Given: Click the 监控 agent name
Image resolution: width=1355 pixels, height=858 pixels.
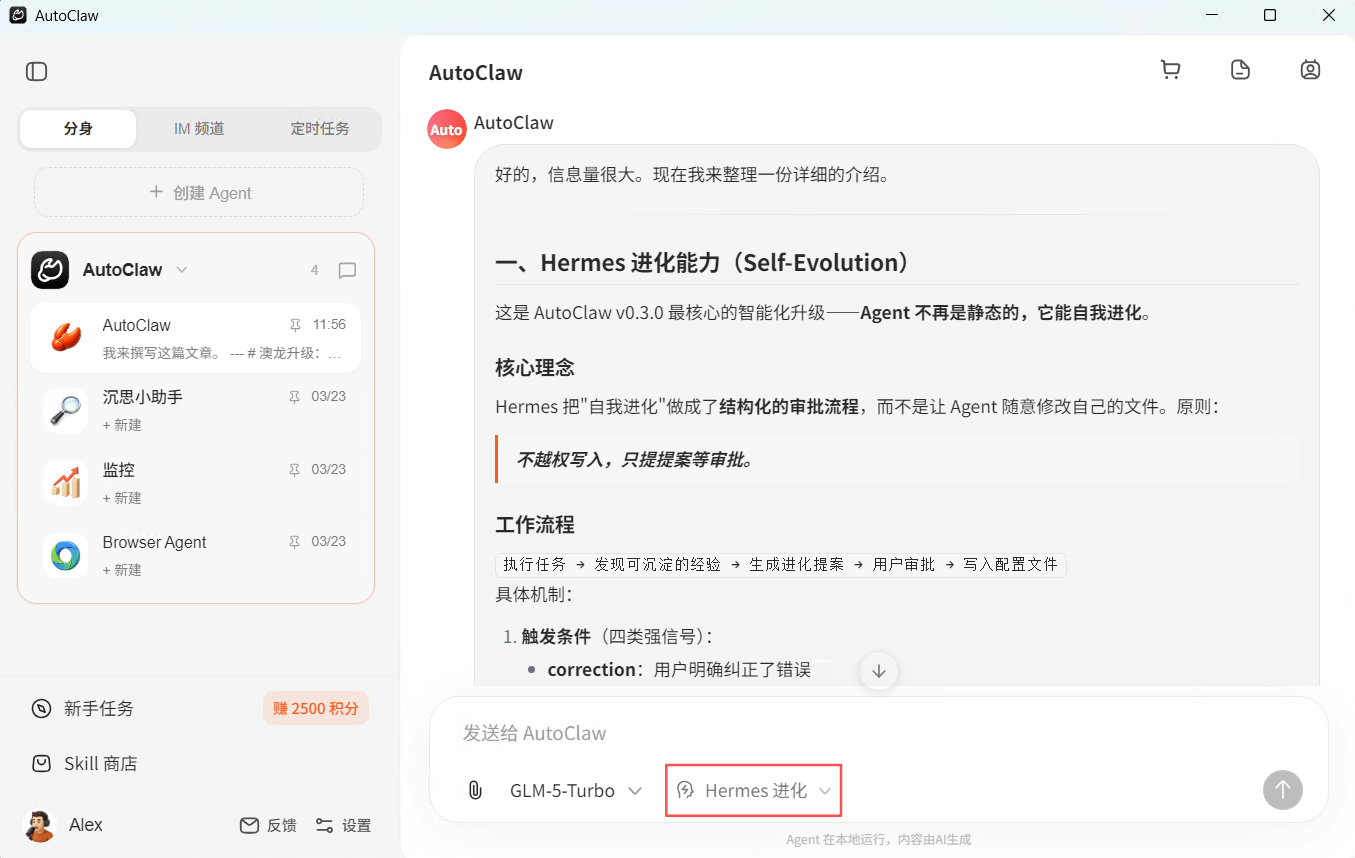Looking at the screenshot, I should point(119,469).
